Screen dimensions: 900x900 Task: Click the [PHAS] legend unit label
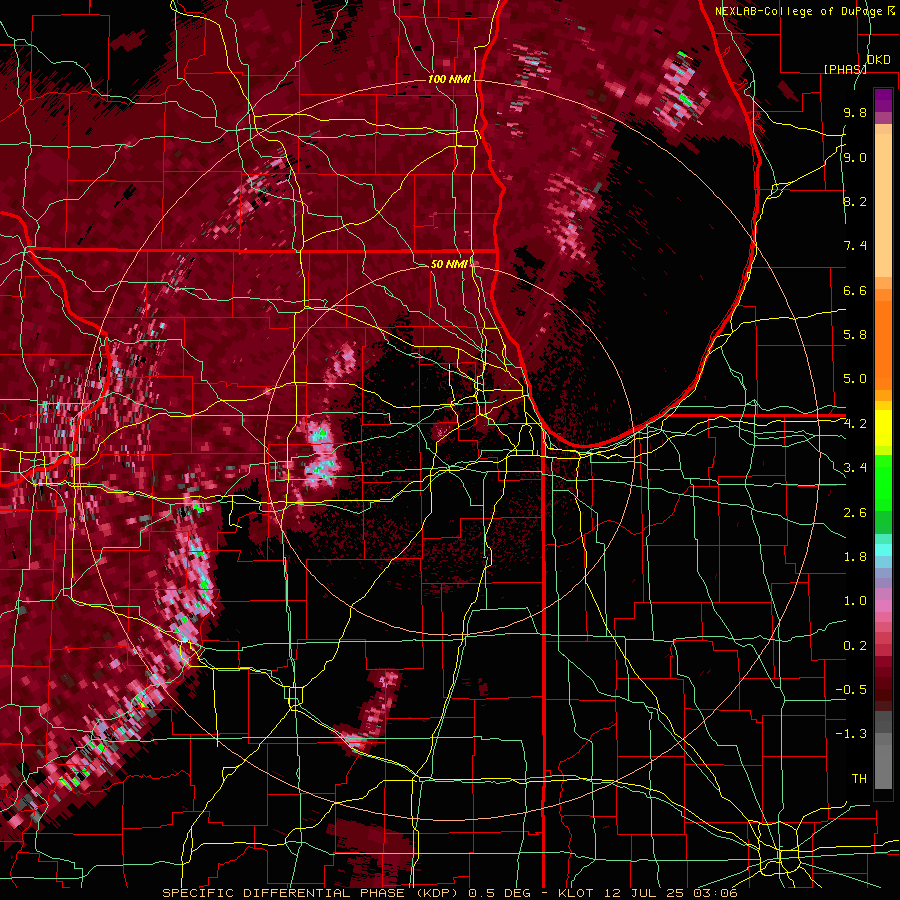tap(845, 69)
